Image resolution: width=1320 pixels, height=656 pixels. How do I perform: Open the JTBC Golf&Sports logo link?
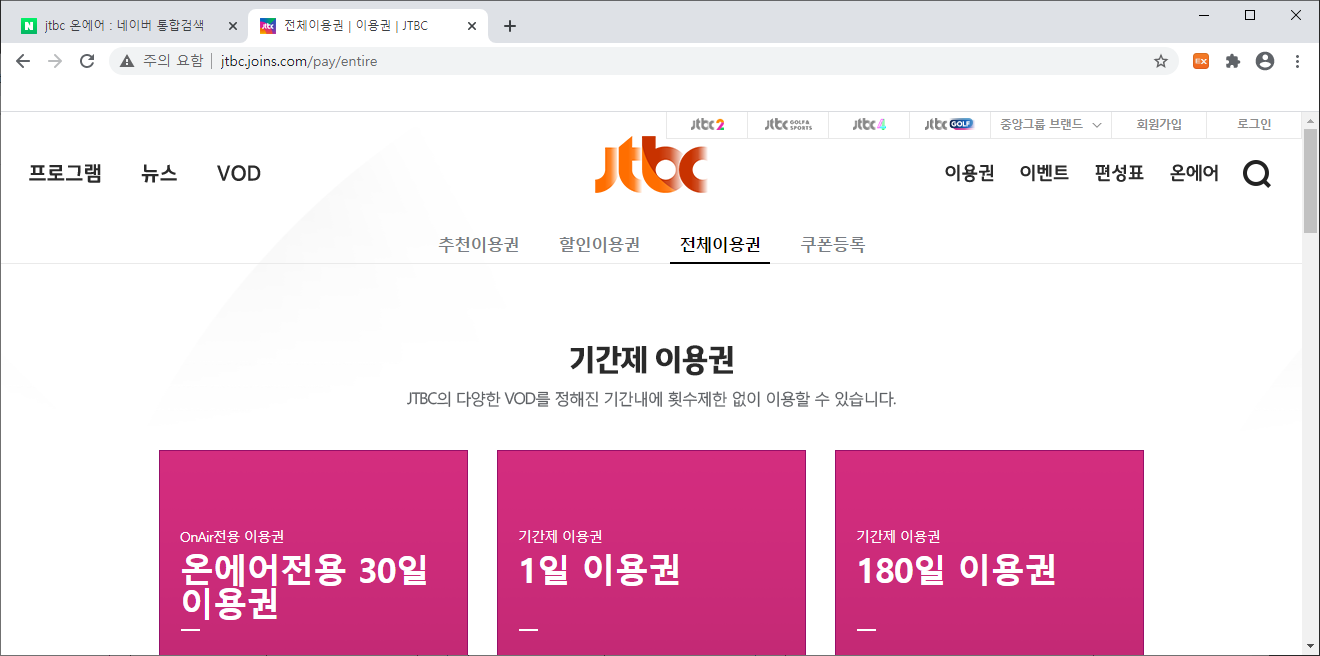point(788,125)
